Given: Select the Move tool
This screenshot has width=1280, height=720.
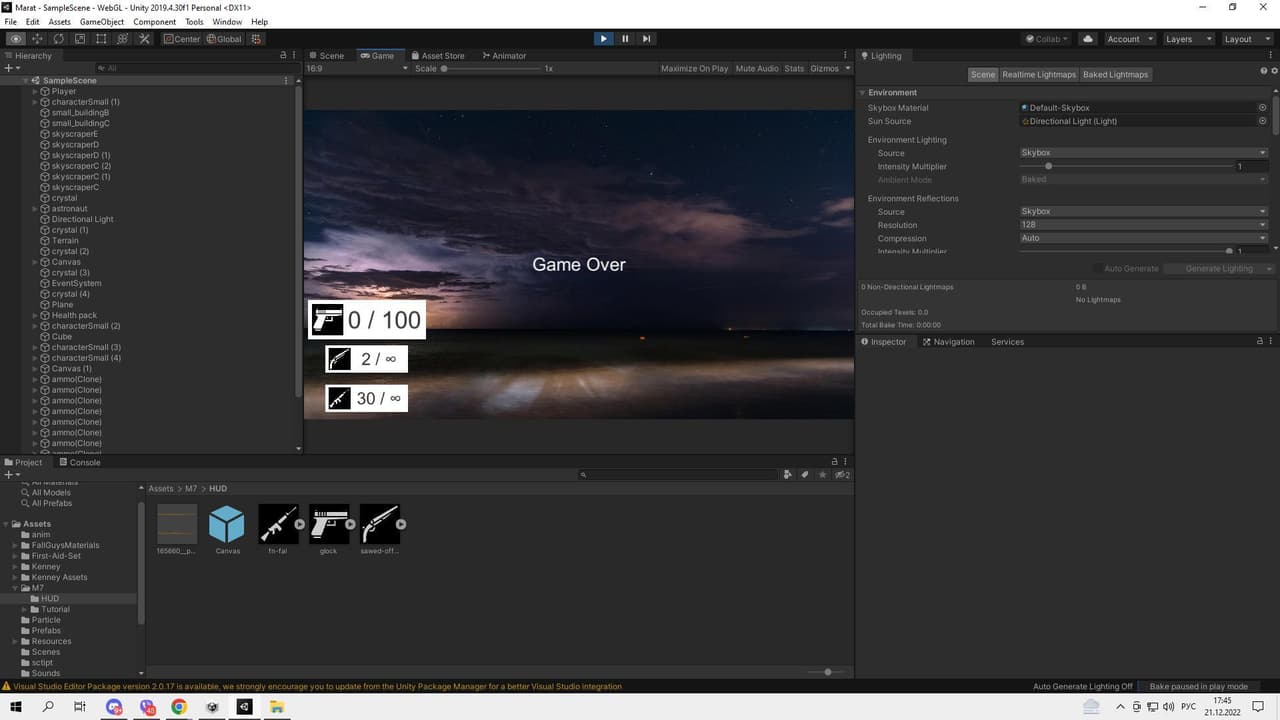Looking at the screenshot, I should 37,39.
